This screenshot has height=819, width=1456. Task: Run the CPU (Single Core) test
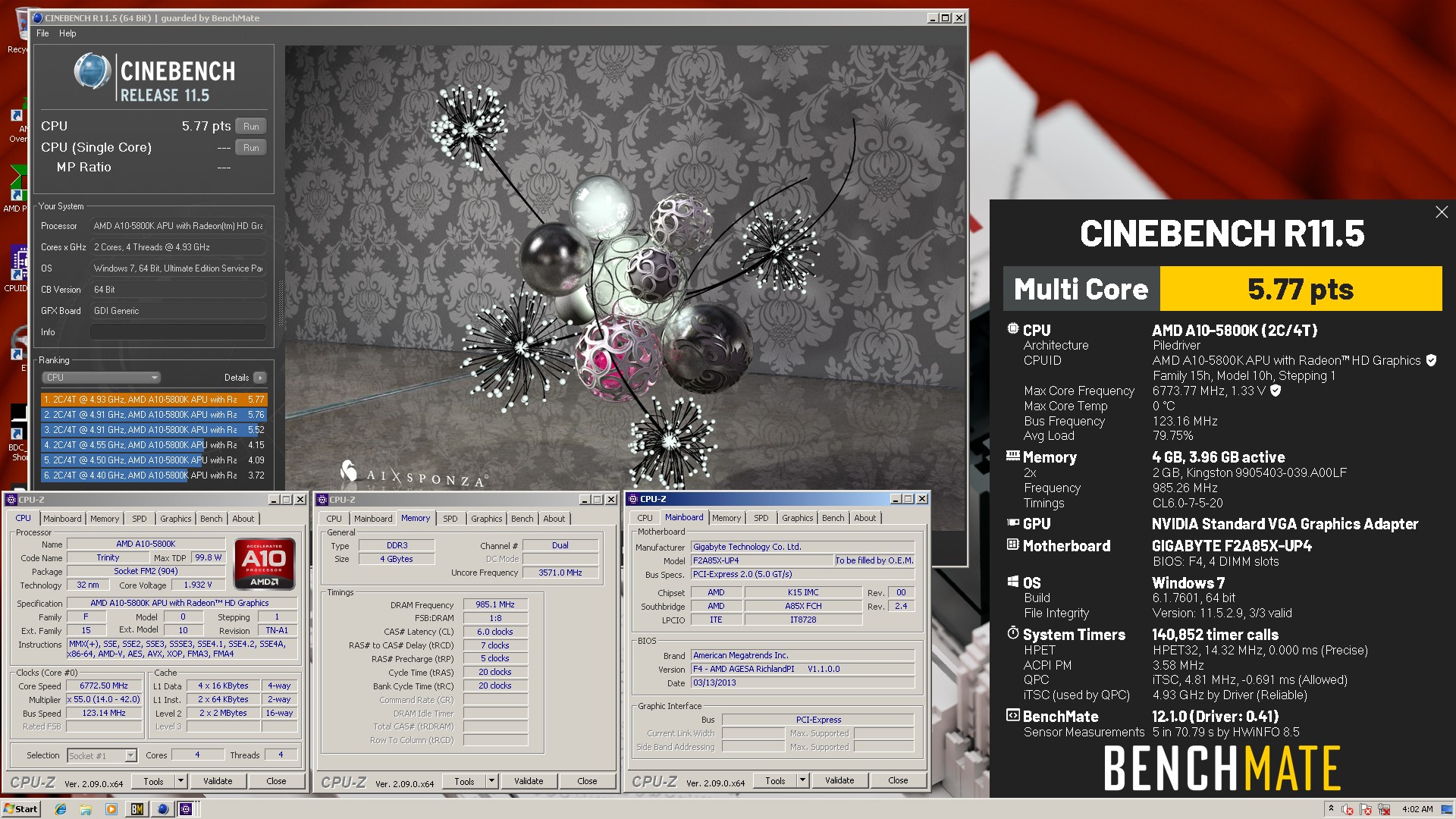coord(251,148)
